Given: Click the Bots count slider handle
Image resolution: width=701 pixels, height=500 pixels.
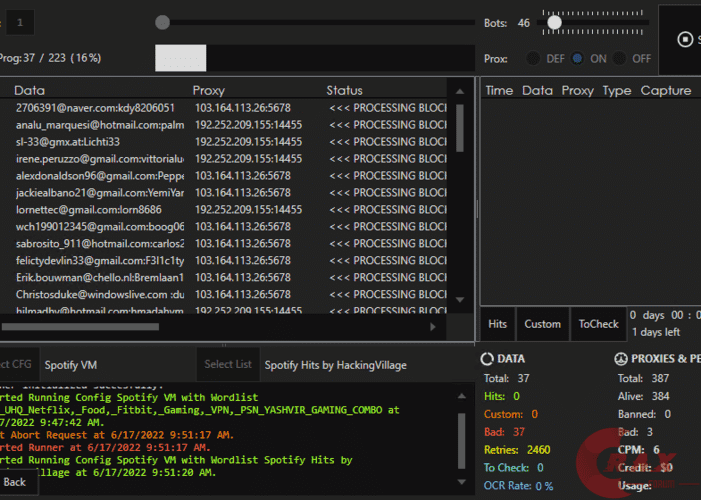Looking at the screenshot, I should click(x=554, y=22).
